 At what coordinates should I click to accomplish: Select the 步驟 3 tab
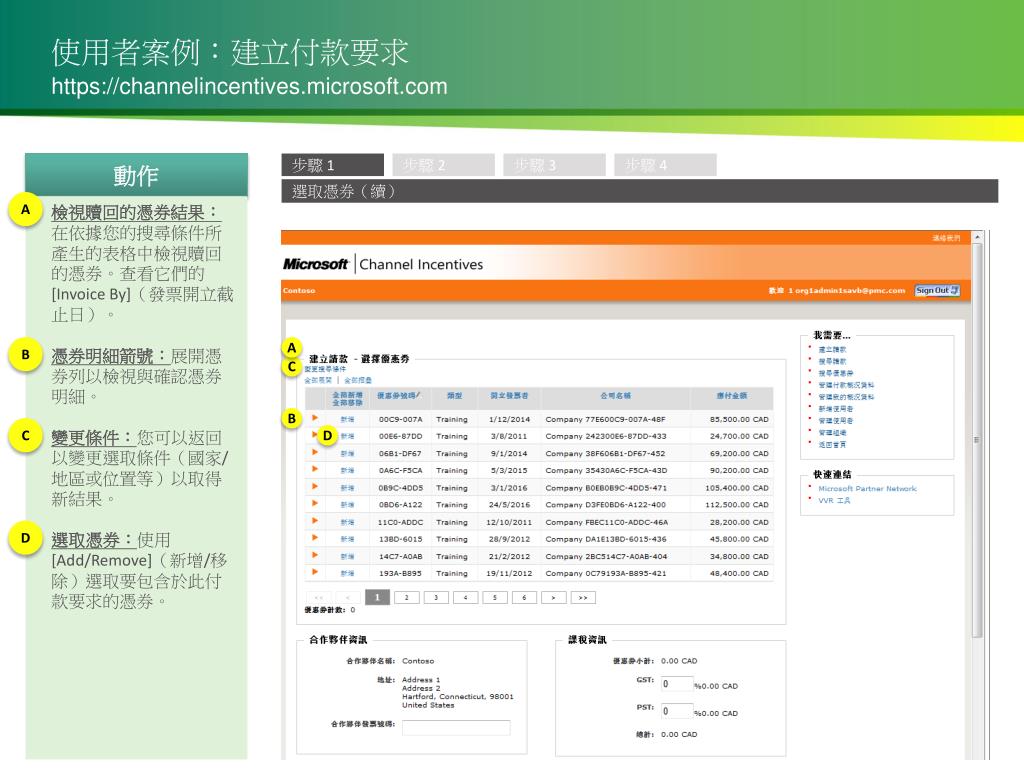(x=554, y=165)
